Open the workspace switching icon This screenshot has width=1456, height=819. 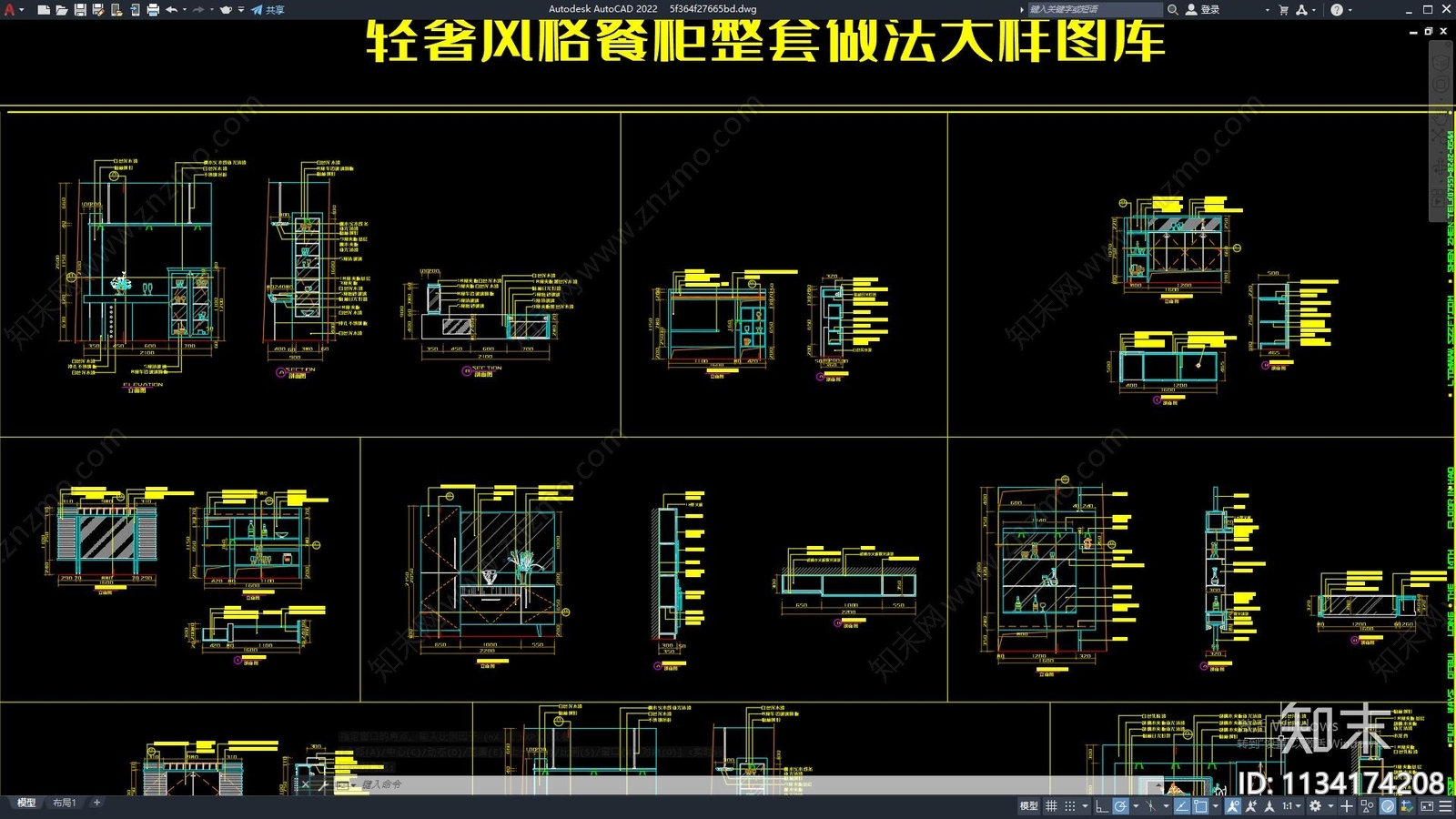226,9
